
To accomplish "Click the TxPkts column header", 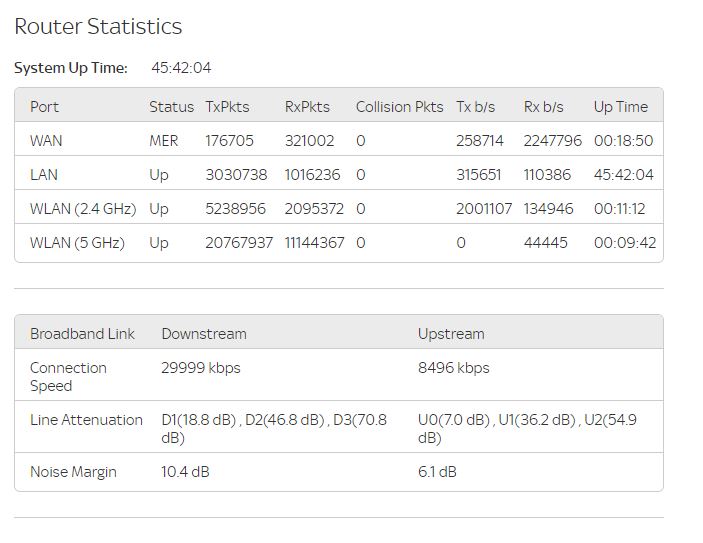I will 227,107.
